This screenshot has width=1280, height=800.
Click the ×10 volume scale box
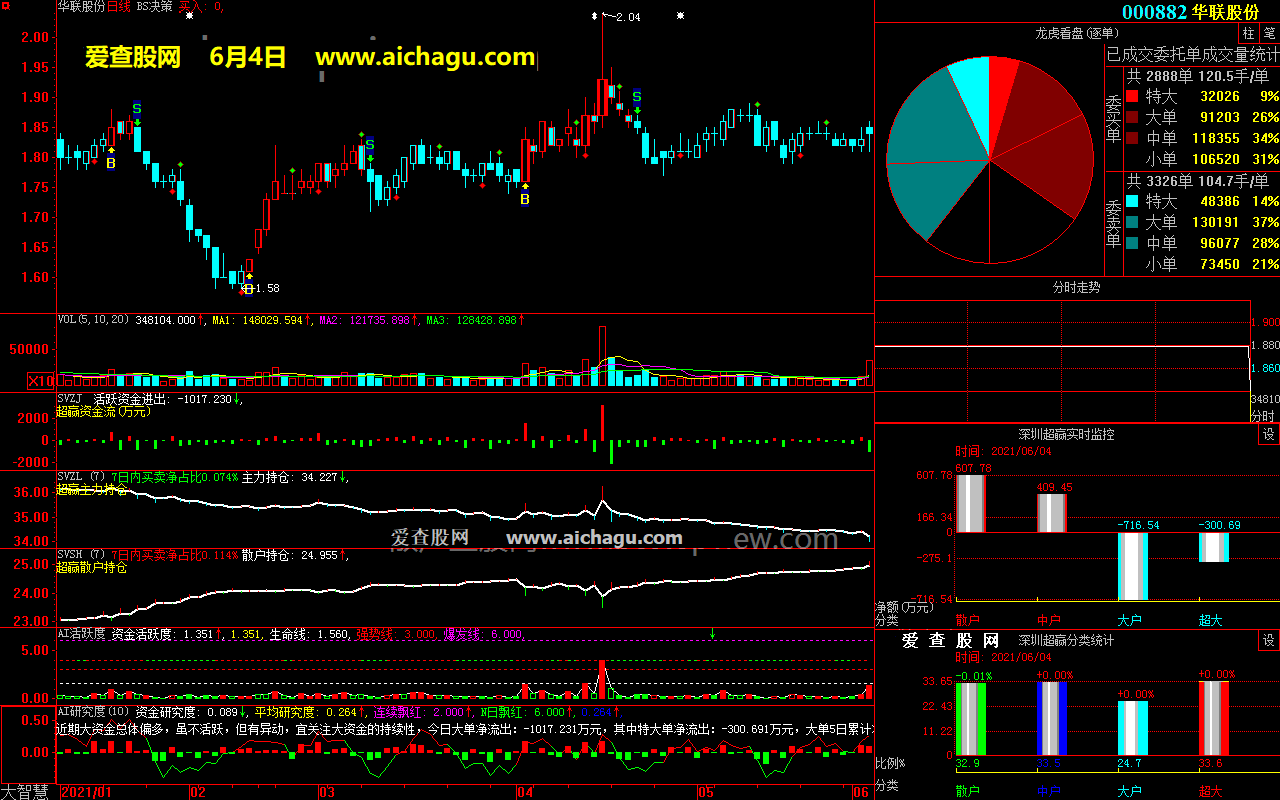(x=41, y=380)
